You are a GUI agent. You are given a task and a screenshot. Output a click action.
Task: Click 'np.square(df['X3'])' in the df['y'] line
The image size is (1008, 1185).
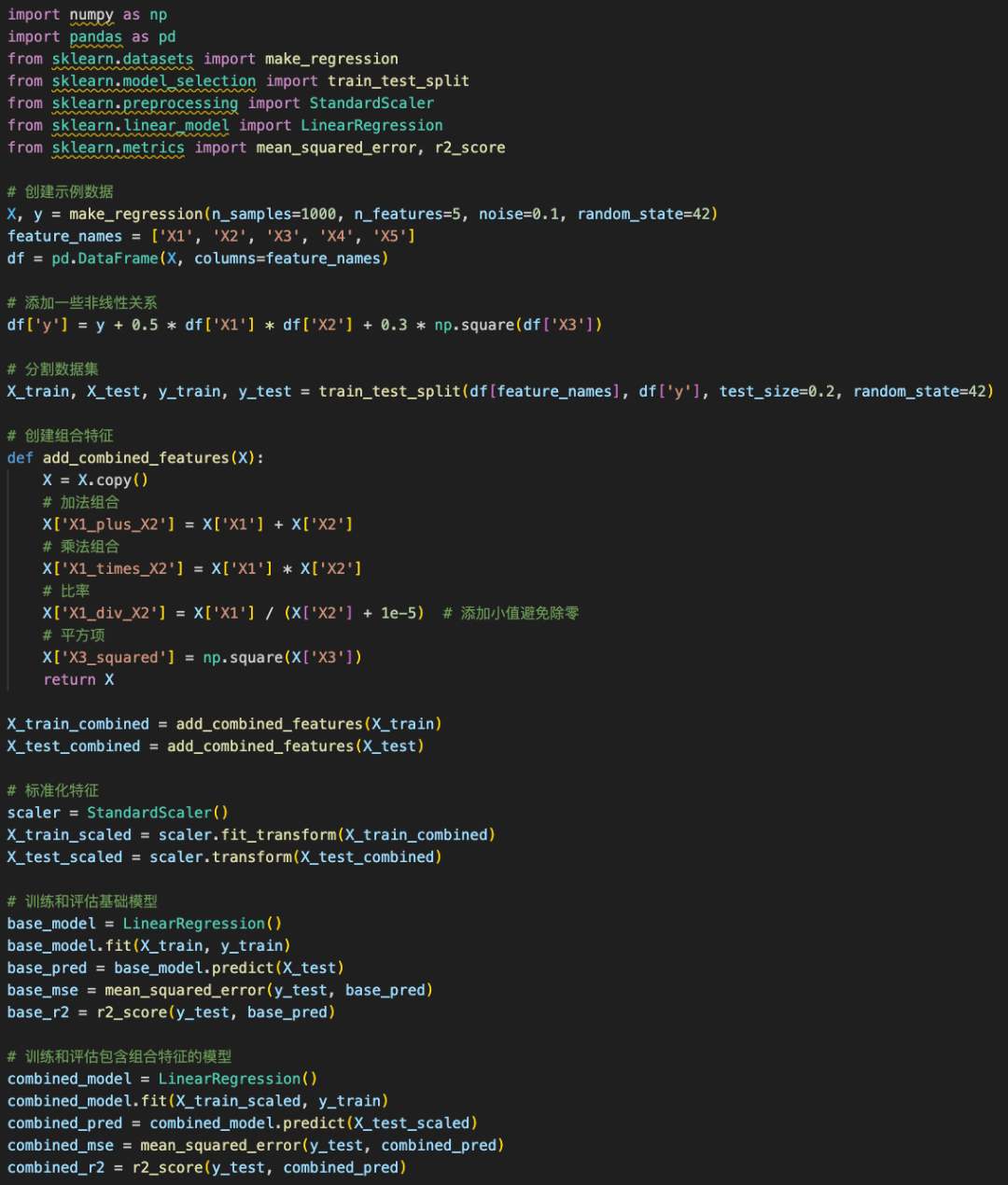click(x=518, y=326)
